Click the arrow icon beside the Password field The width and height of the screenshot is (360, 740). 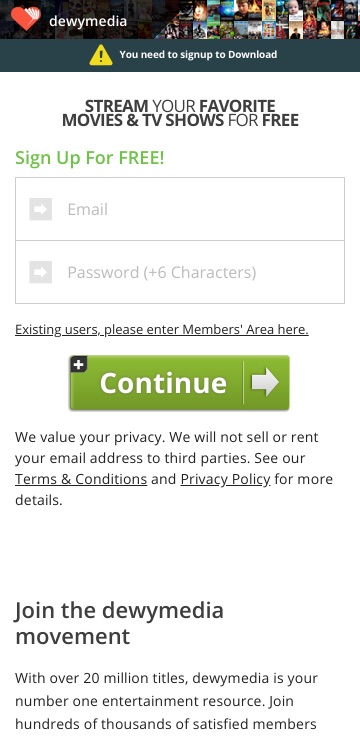click(41, 272)
